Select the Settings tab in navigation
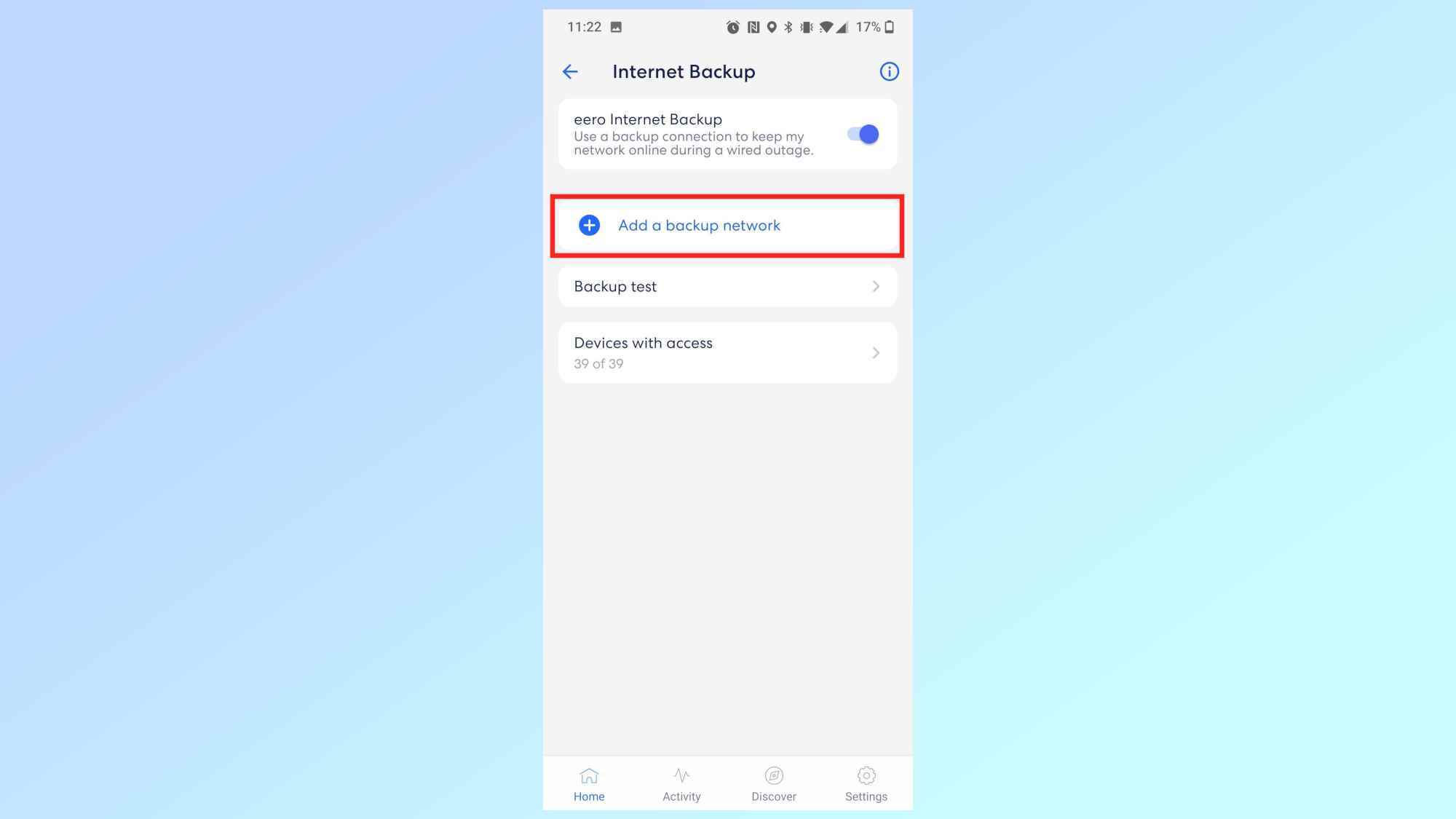1456x819 pixels. pos(866,783)
